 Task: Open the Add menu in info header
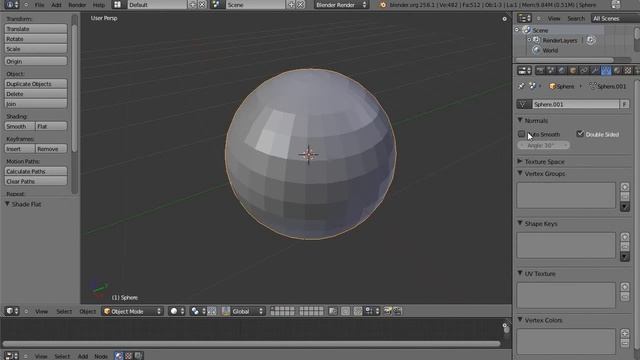point(56,5)
